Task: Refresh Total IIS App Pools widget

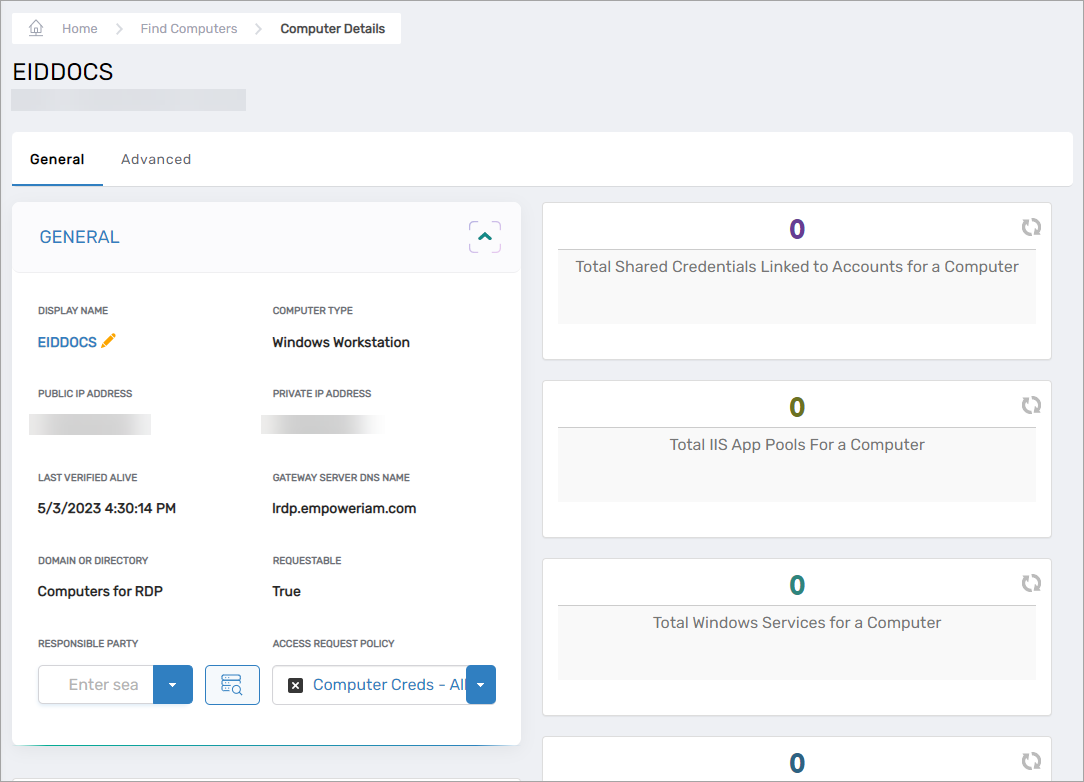Action: click(x=1031, y=405)
